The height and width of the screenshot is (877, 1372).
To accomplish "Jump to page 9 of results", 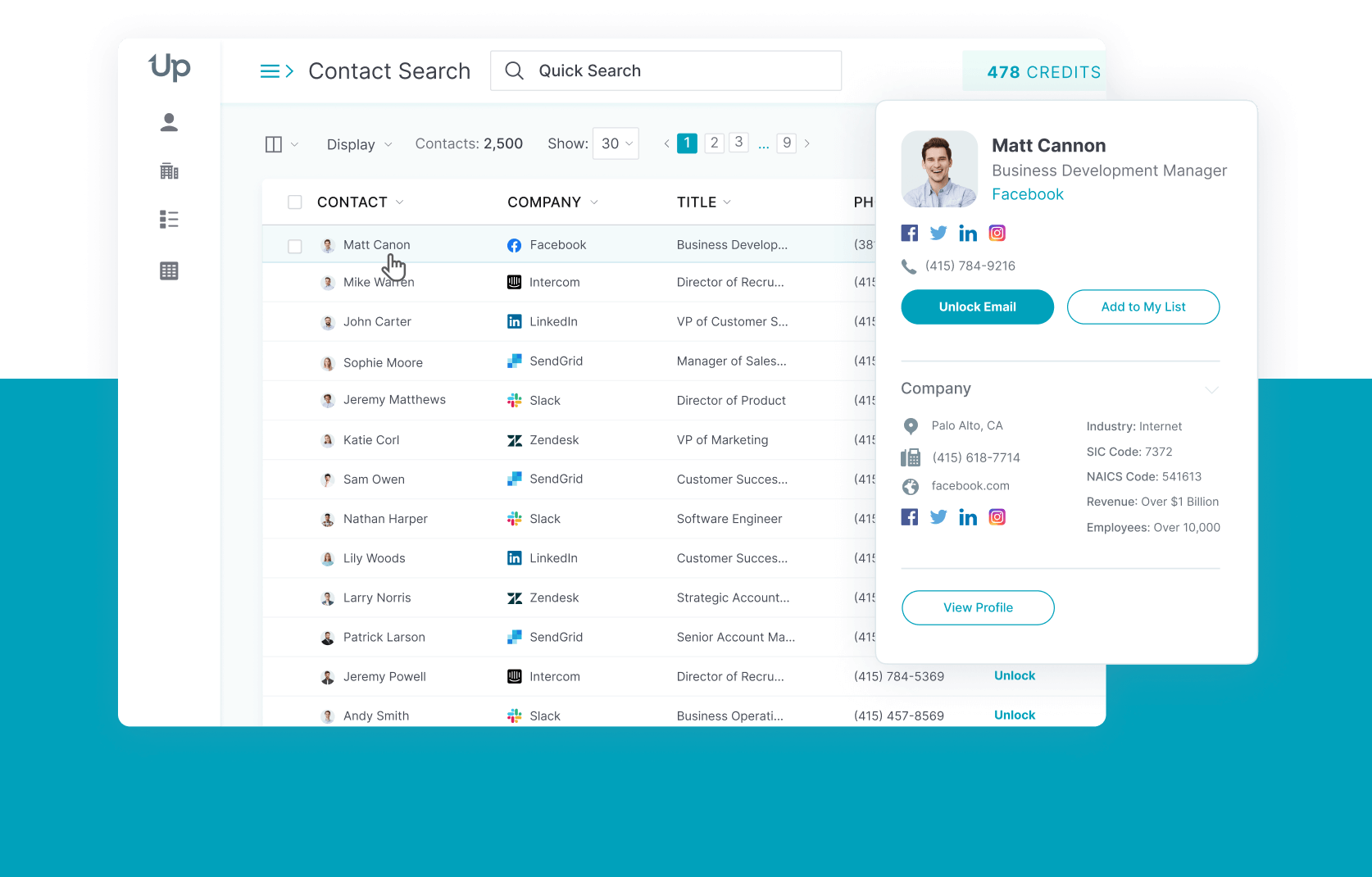I will [787, 143].
